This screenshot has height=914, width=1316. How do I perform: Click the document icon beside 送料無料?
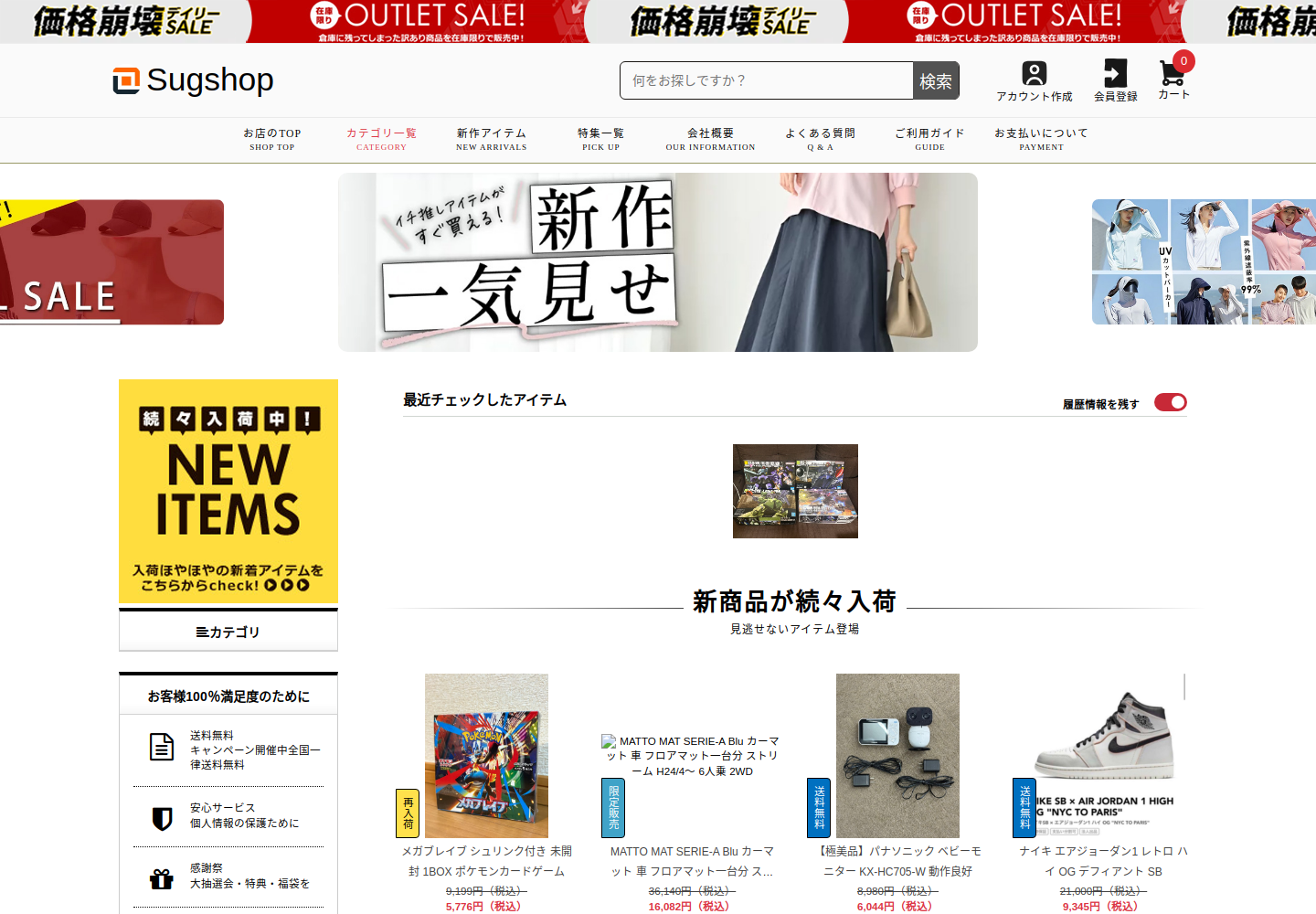tap(162, 747)
